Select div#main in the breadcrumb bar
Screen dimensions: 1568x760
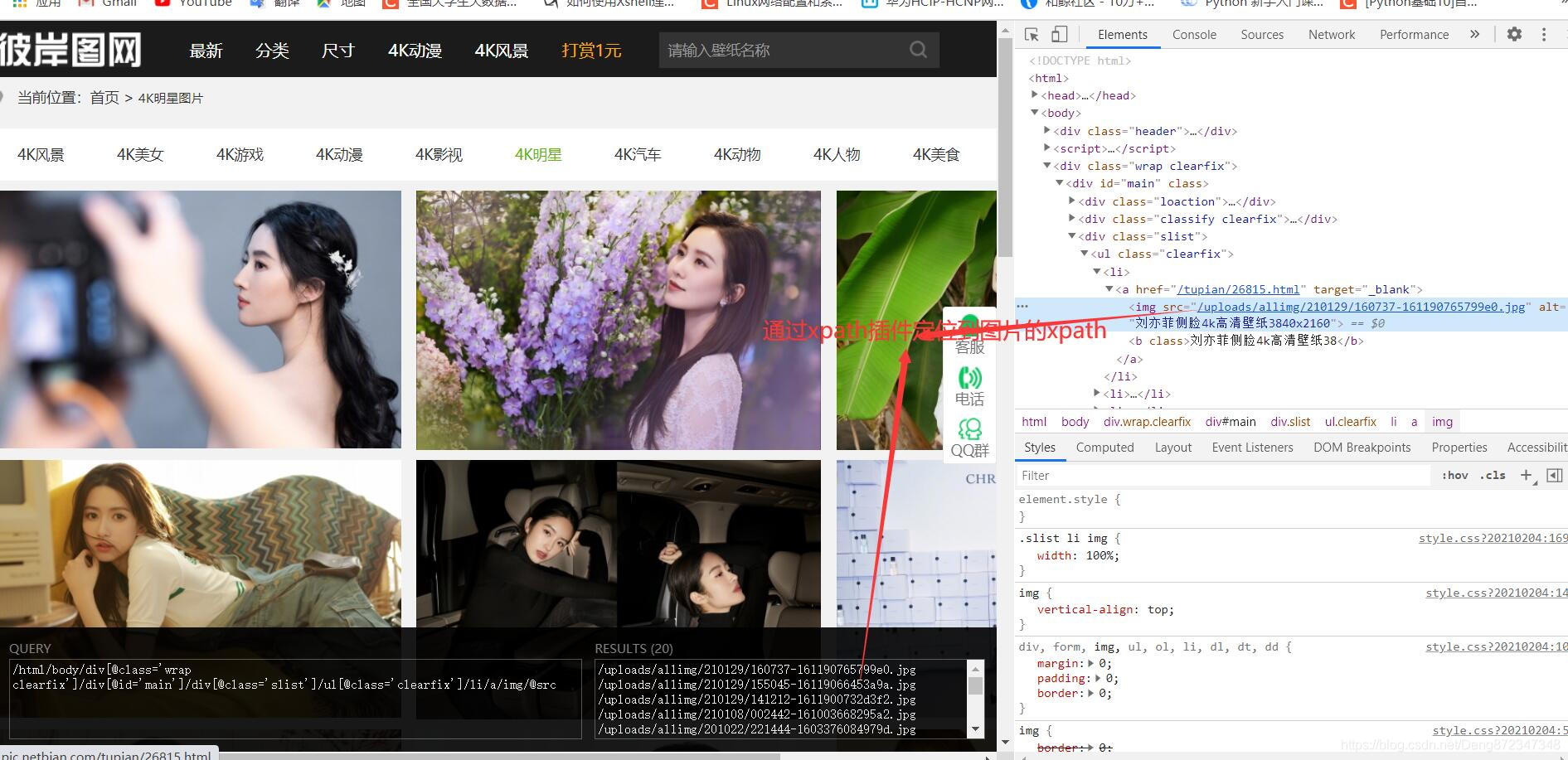(x=1231, y=422)
